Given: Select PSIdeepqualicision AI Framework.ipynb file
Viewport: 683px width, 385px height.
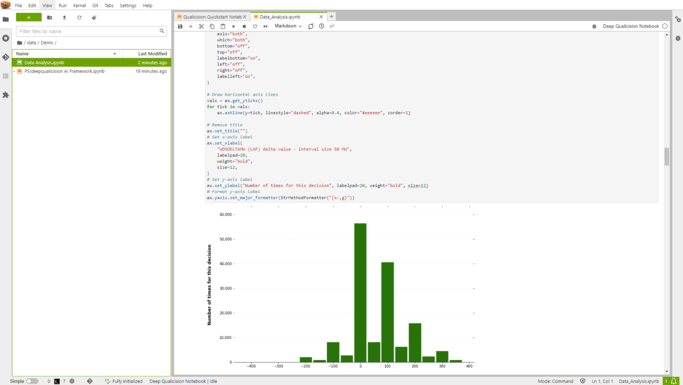Looking at the screenshot, I should coord(91,71).
